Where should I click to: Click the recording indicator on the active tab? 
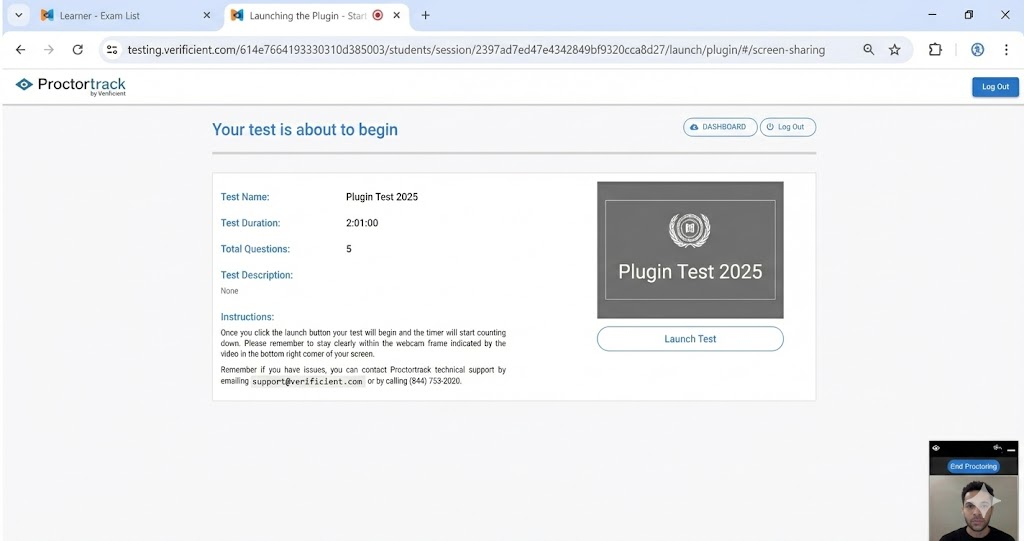tap(377, 15)
